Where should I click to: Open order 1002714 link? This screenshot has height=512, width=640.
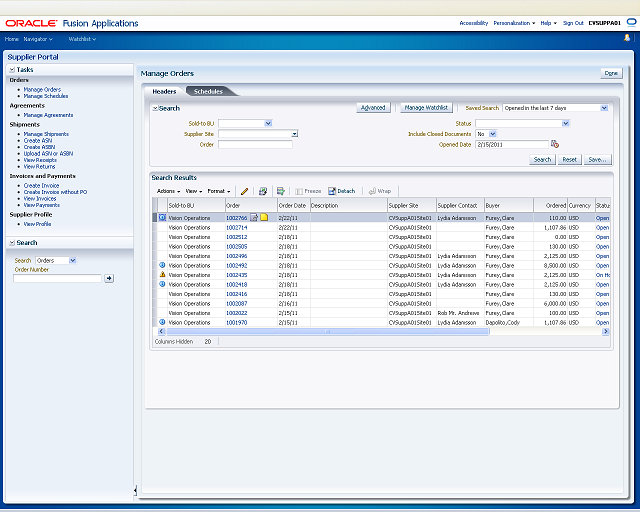point(237,227)
